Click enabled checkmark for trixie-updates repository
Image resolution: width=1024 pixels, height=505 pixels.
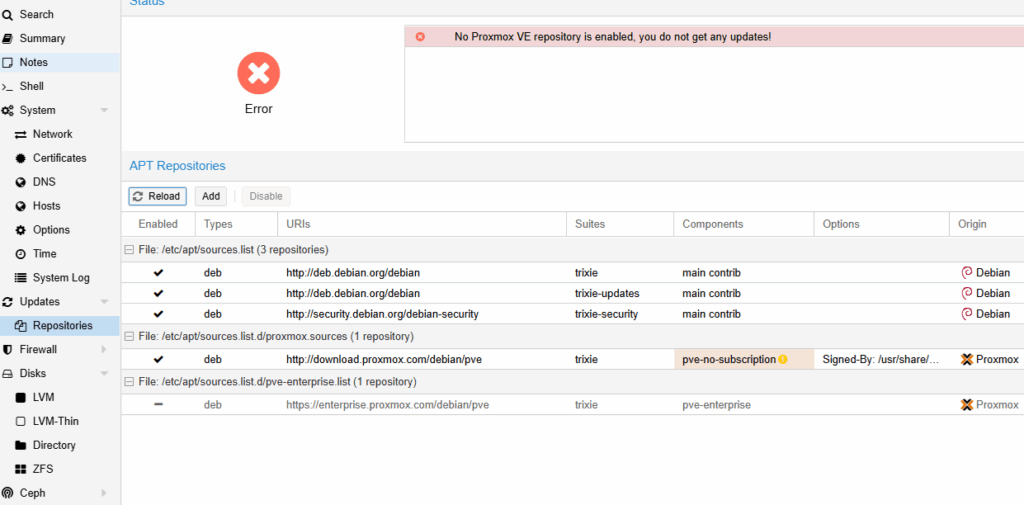coord(158,293)
